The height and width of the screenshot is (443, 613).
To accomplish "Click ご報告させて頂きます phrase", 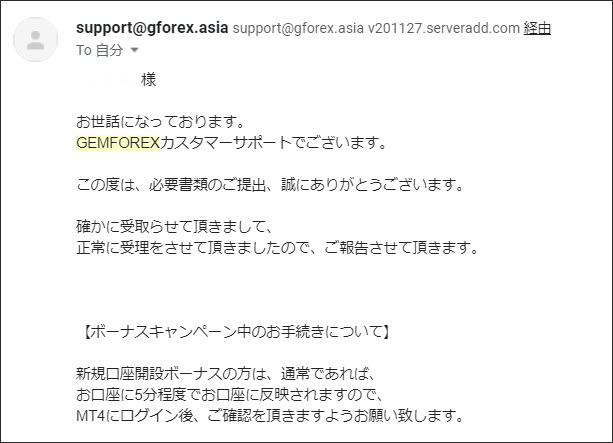I will [401, 248].
